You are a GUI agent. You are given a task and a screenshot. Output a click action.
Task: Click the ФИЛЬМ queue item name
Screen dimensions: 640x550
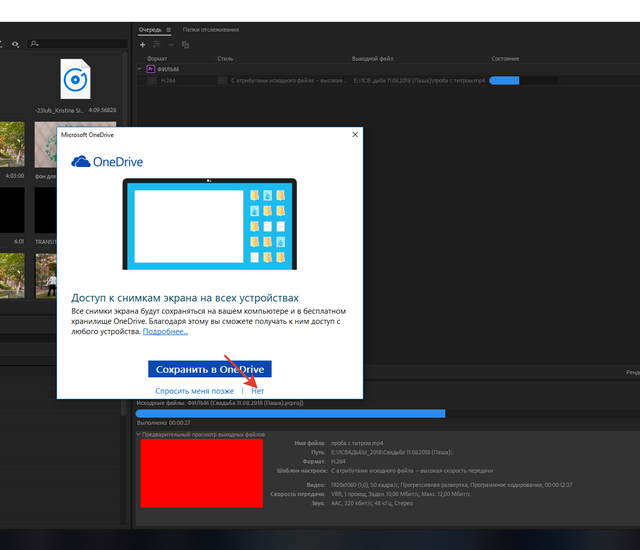pyautogui.click(x=168, y=69)
